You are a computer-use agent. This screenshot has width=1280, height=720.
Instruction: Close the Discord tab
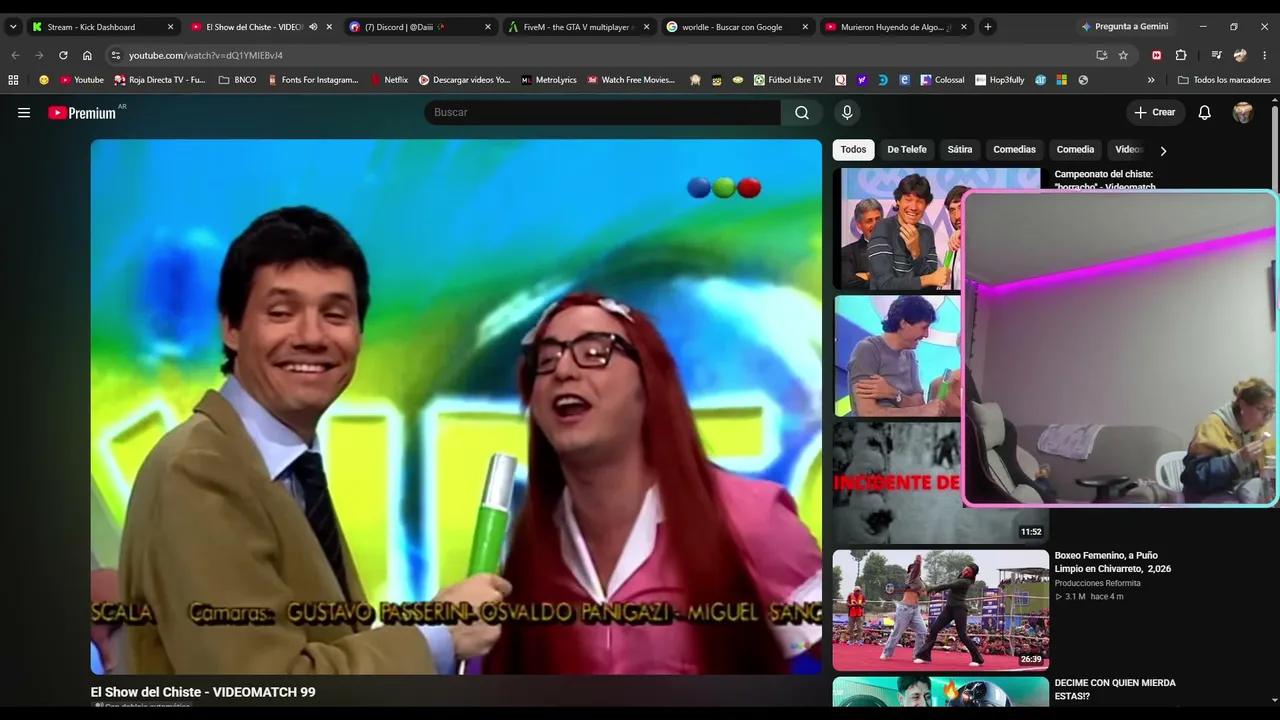[488, 27]
